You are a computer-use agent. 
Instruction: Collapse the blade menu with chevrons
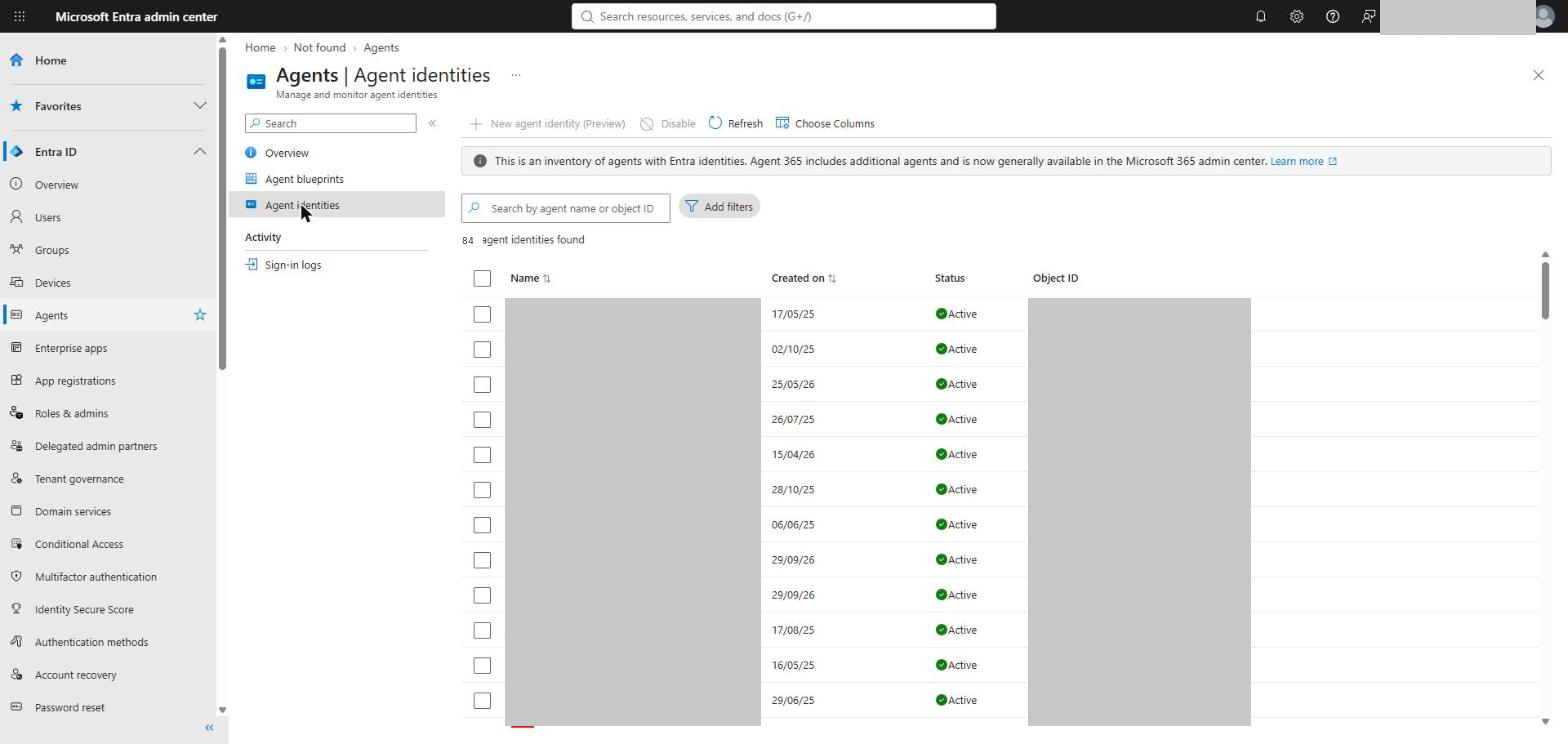[432, 123]
